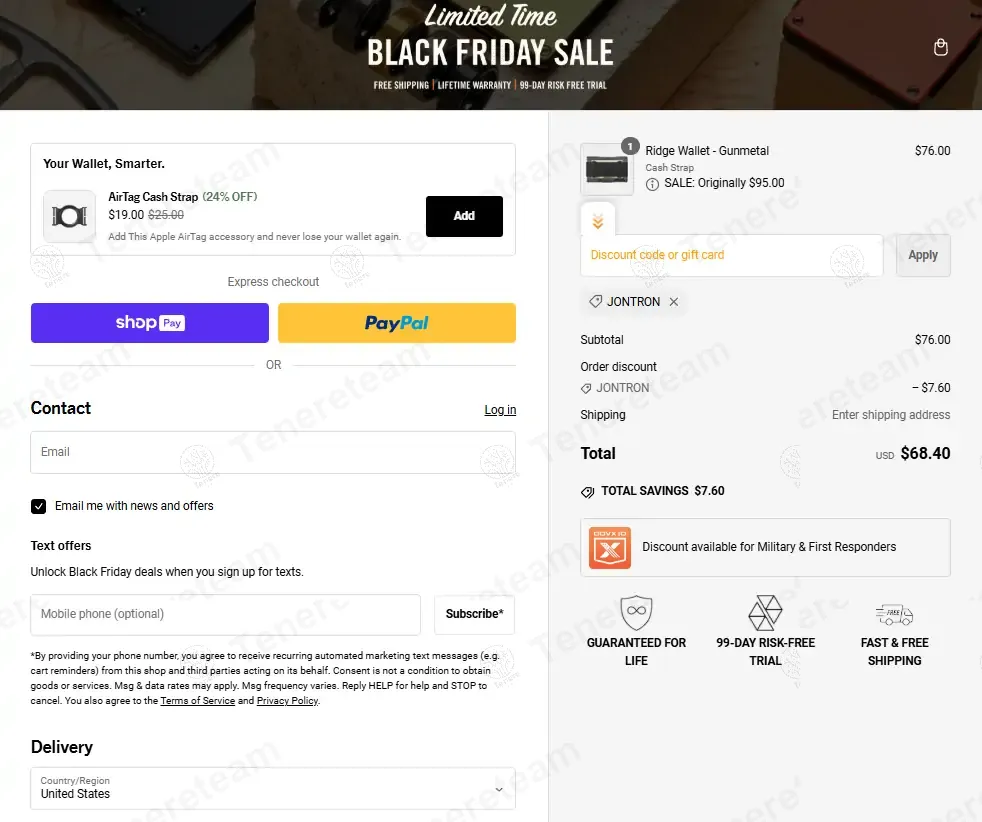
Task: Add the AirTag Cash Strap to order
Action: (464, 216)
